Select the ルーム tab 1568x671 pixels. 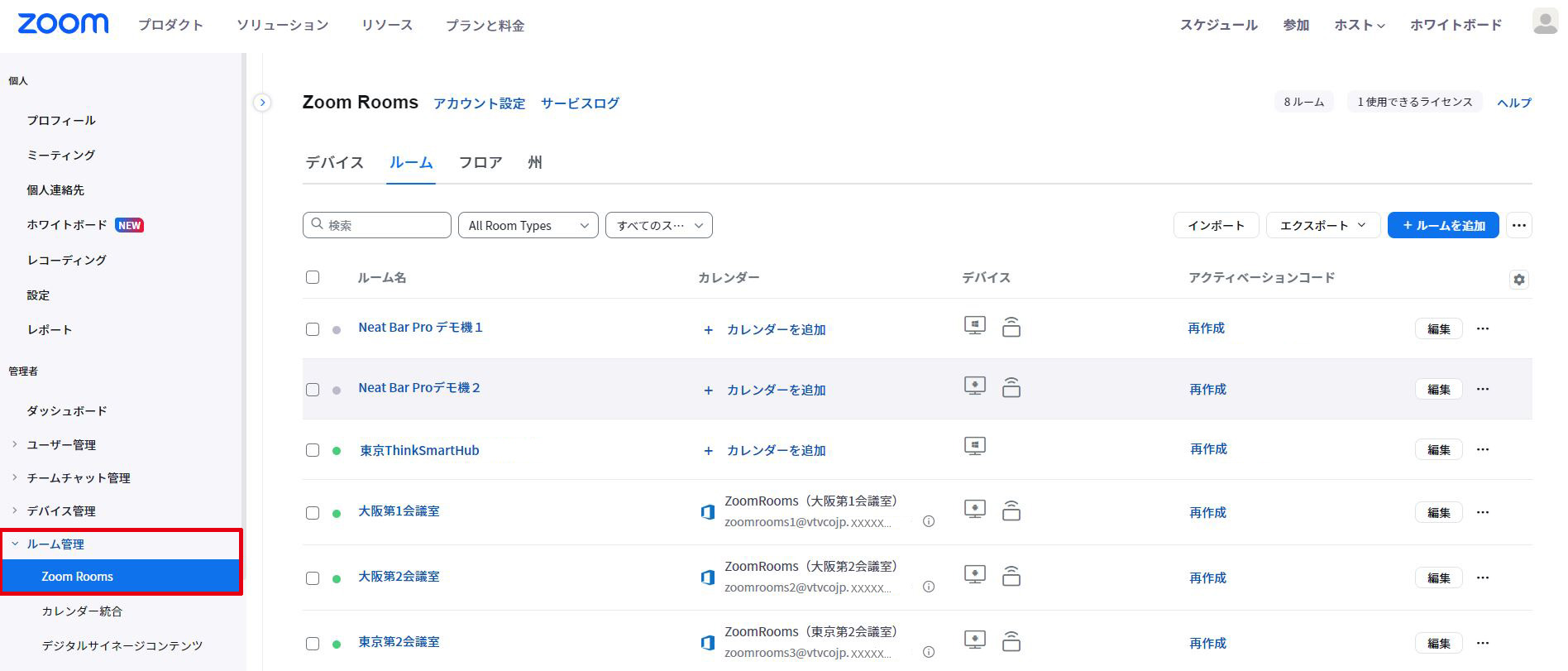point(411,162)
